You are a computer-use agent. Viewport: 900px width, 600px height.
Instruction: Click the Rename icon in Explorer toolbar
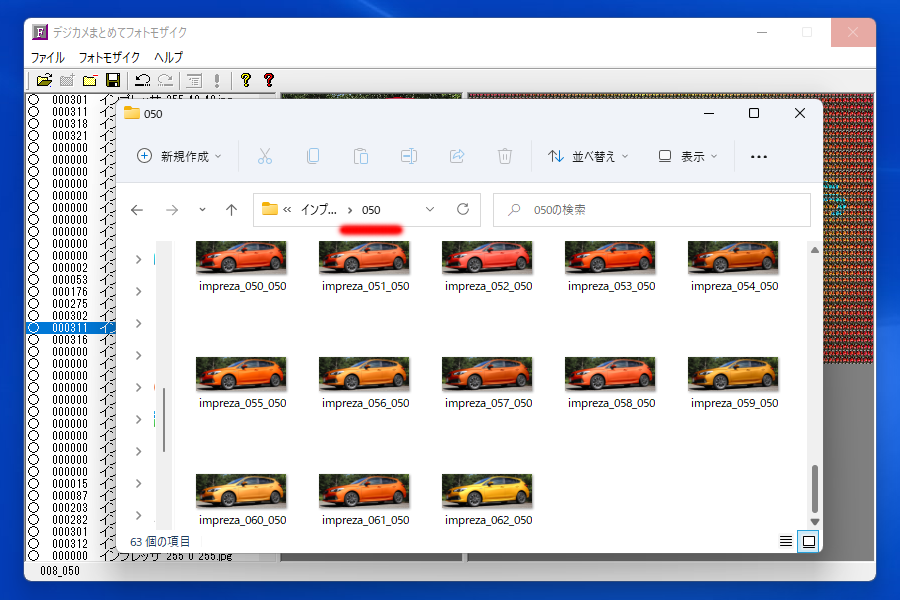(409, 156)
